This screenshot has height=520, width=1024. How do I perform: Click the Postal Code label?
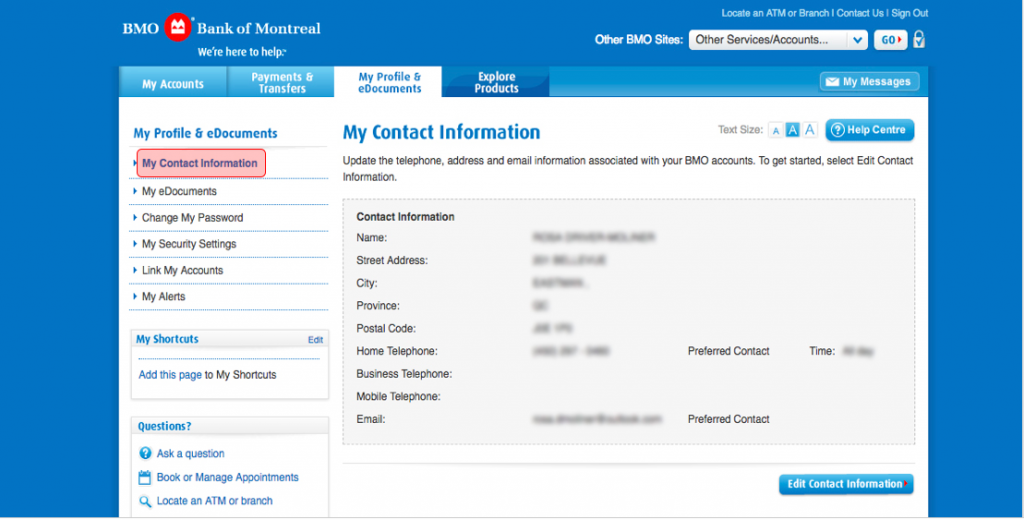point(386,329)
